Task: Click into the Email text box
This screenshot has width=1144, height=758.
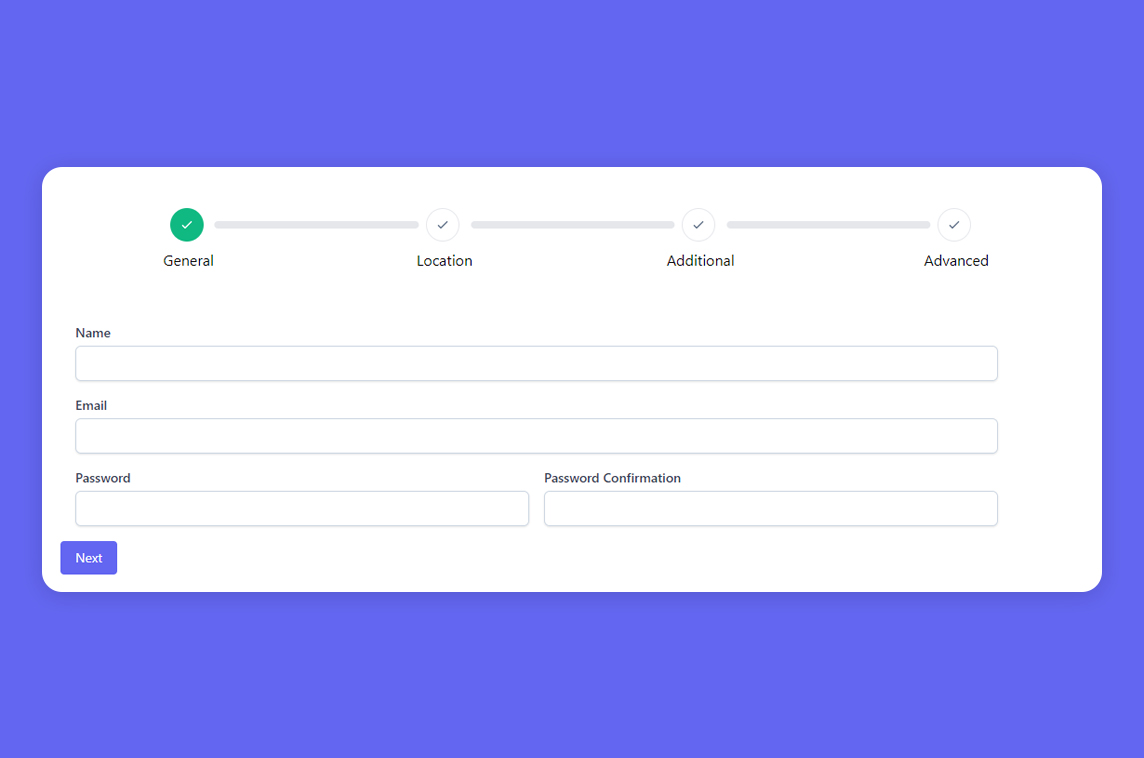Action: (536, 436)
